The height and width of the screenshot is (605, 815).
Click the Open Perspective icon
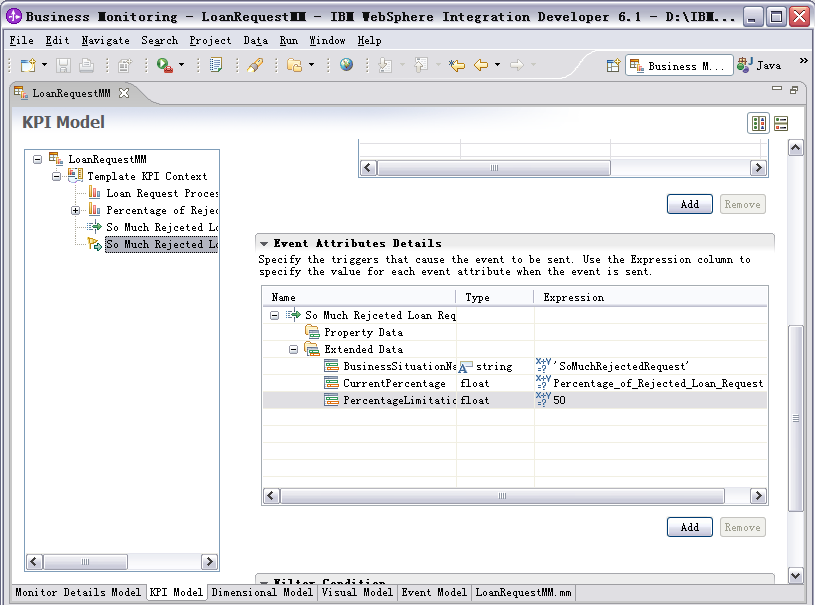pyautogui.click(x=613, y=65)
